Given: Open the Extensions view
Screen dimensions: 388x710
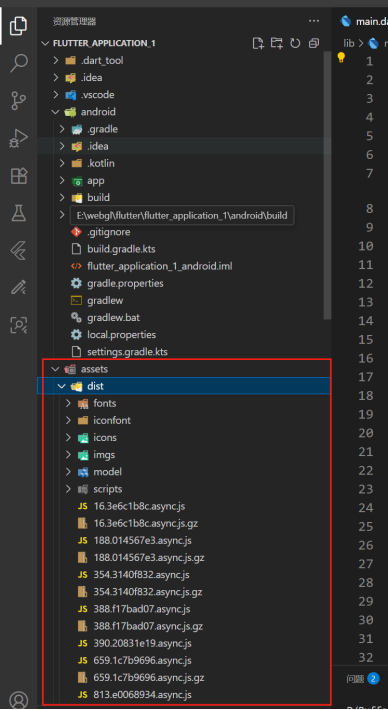Looking at the screenshot, I should click(x=19, y=176).
